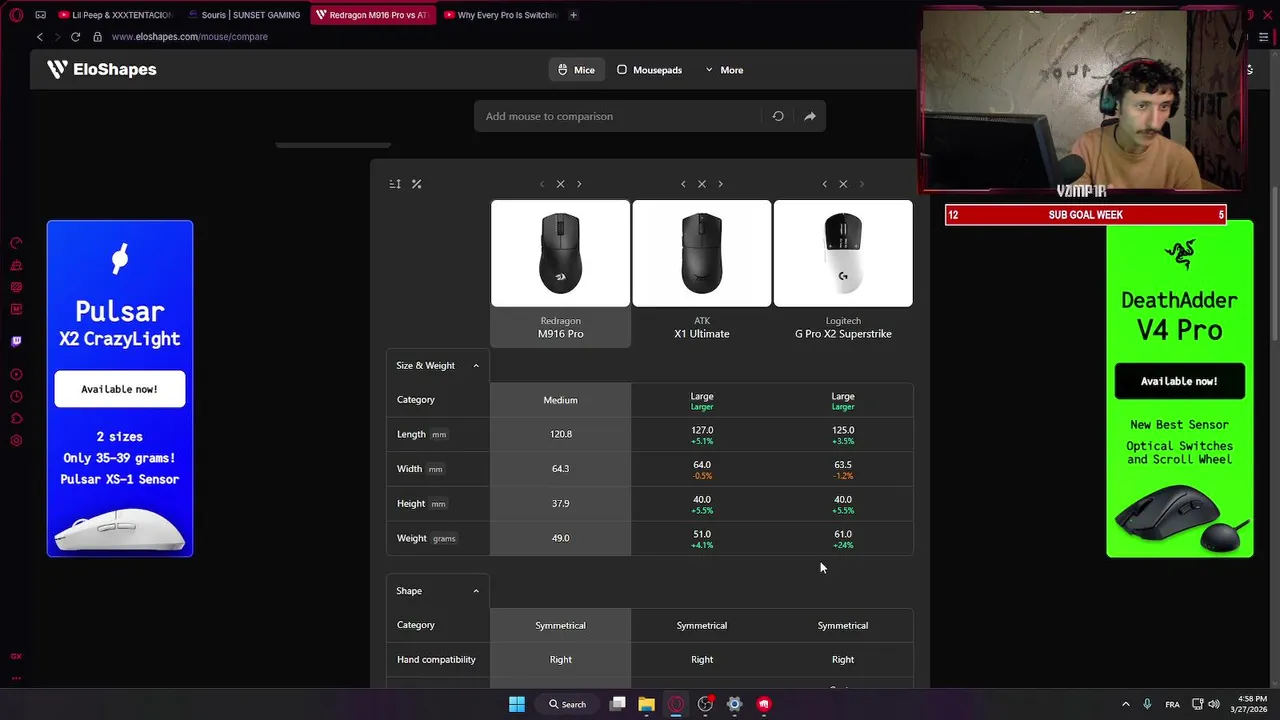Toggle the sort-by-difference icon above the table

[395, 184]
